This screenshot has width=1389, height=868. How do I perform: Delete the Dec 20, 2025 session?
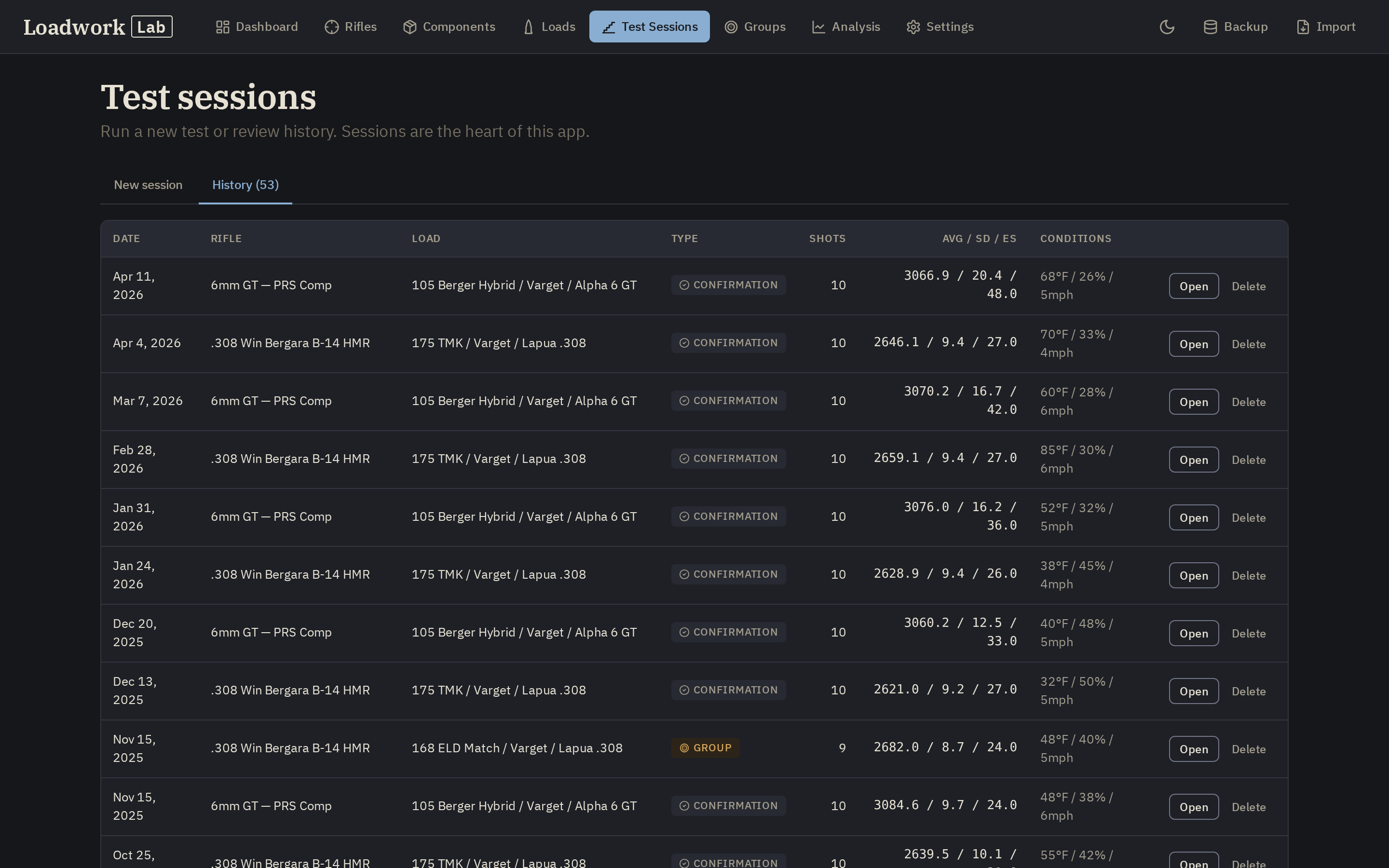[1248, 633]
